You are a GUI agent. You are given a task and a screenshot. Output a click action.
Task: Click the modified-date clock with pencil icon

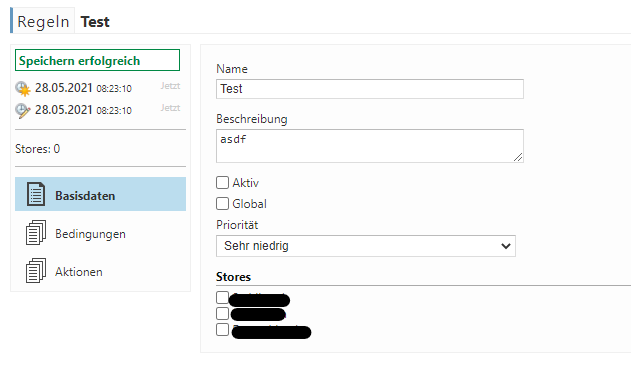23,110
